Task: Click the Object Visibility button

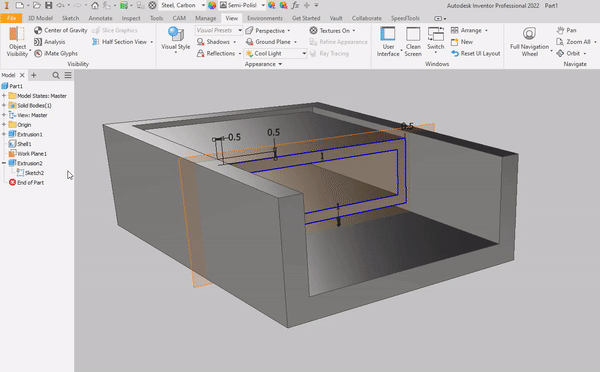Action: [x=17, y=42]
